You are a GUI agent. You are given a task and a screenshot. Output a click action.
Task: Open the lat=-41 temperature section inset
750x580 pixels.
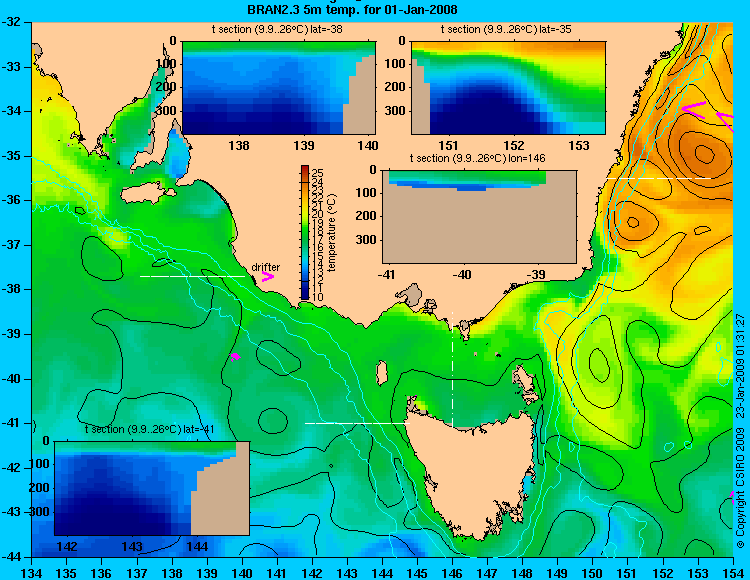pos(152,488)
